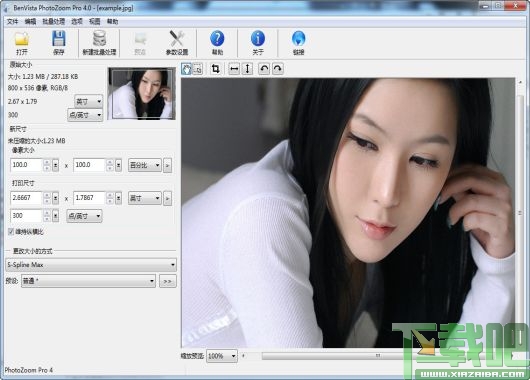Screen dimensions: 530x380
Task: Flip image horizontally with the arrow icon
Action: [234, 69]
